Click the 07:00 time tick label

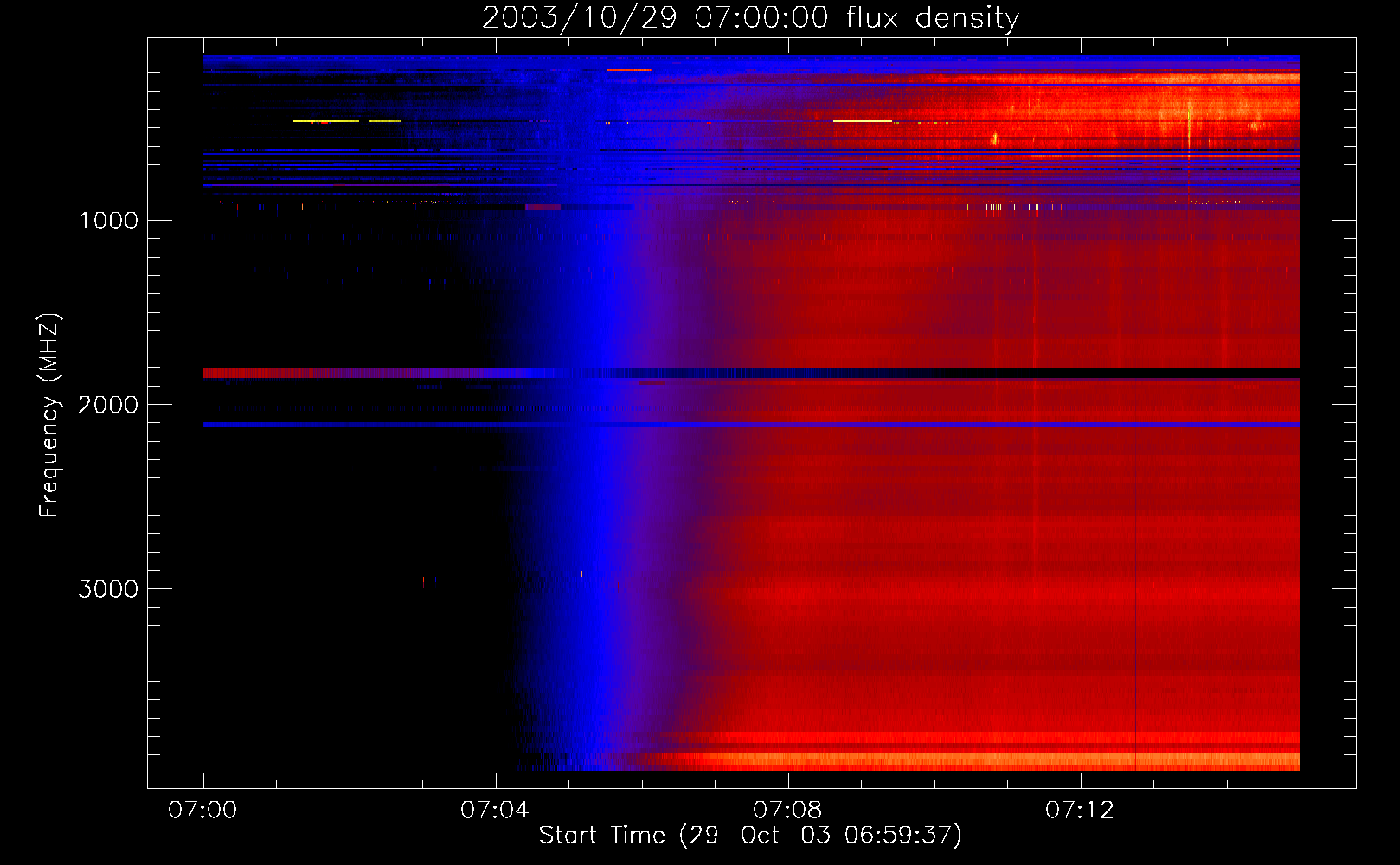click(203, 811)
